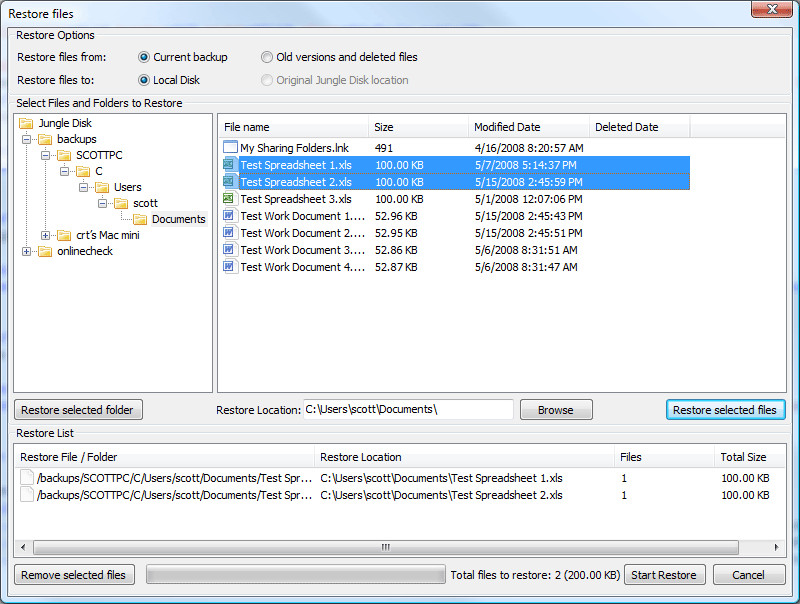The width and height of the screenshot is (800, 604).
Task: Click the Restore Location path field
Action: click(408, 410)
